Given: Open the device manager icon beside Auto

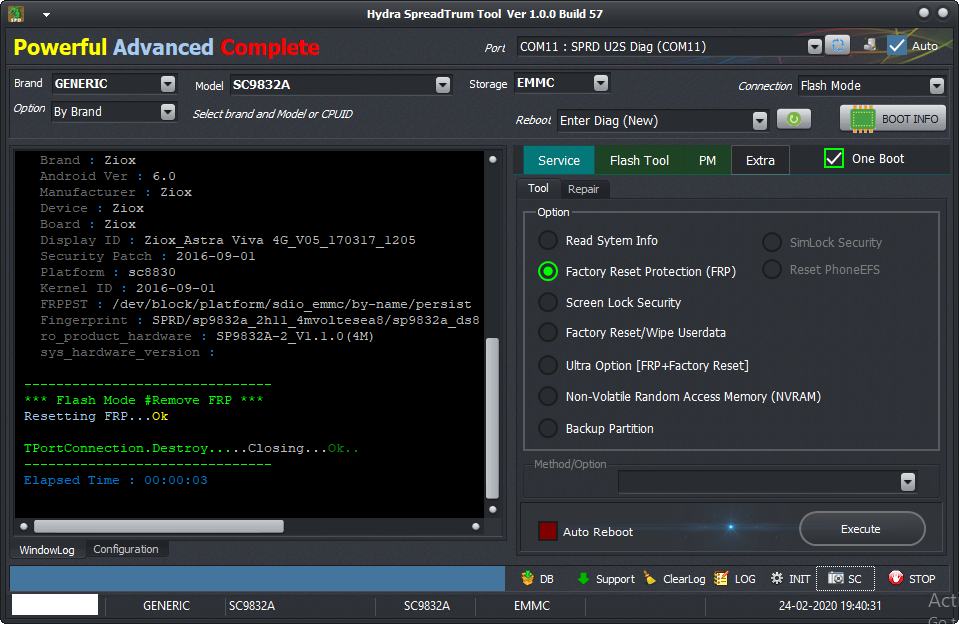Looking at the screenshot, I should tap(869, 45).
